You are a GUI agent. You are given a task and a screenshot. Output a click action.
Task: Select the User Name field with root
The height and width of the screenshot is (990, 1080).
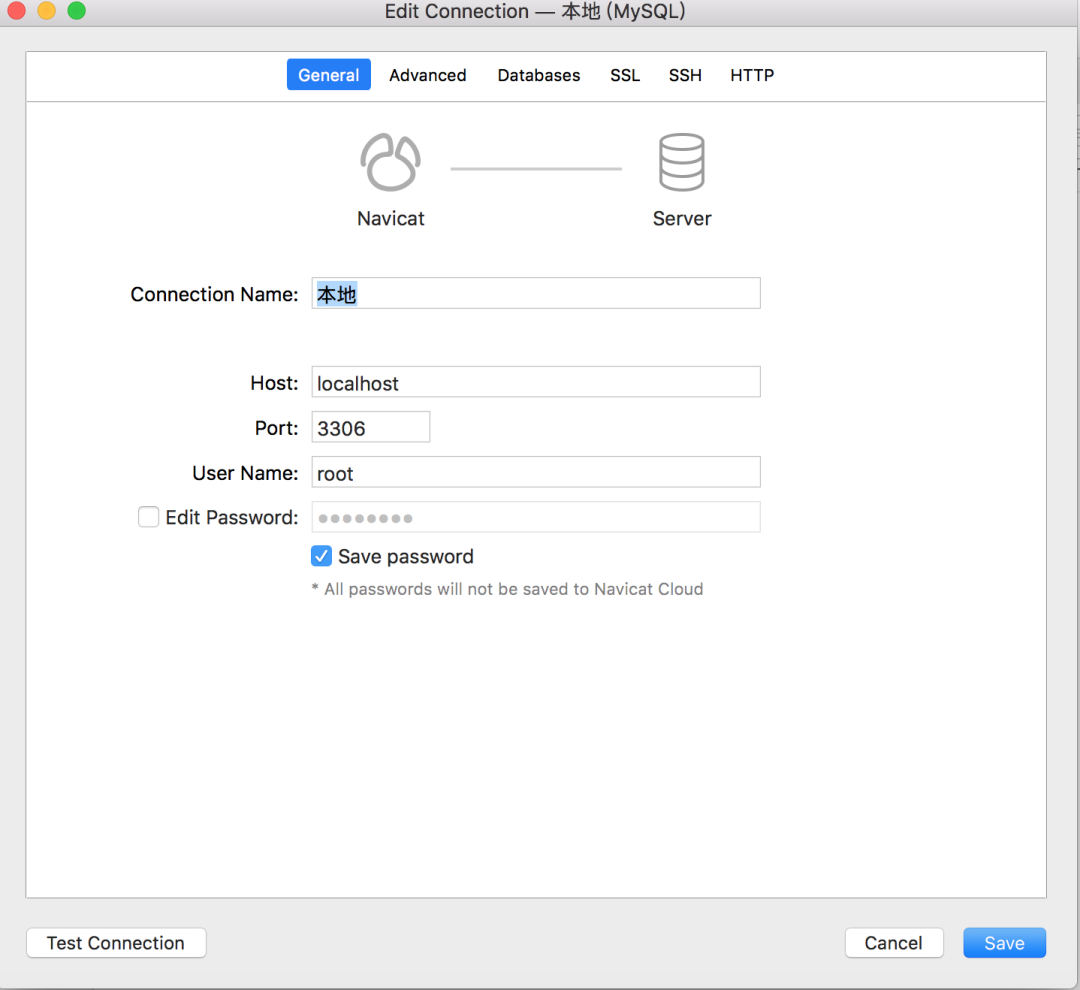coord(535,473)
